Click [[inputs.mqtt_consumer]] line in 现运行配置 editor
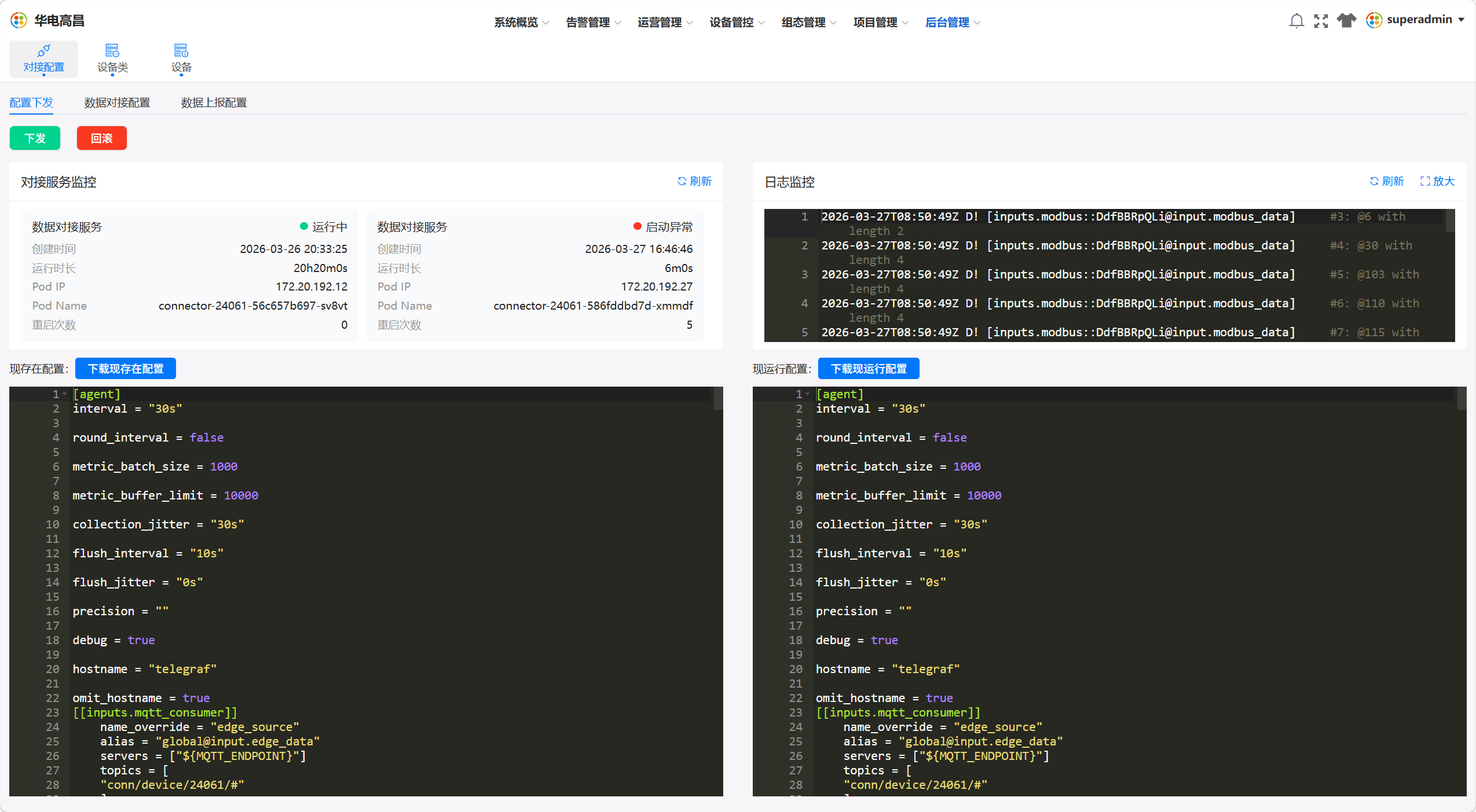The height and width of the screenshot is (812, 1476). [x=898, y=712]
